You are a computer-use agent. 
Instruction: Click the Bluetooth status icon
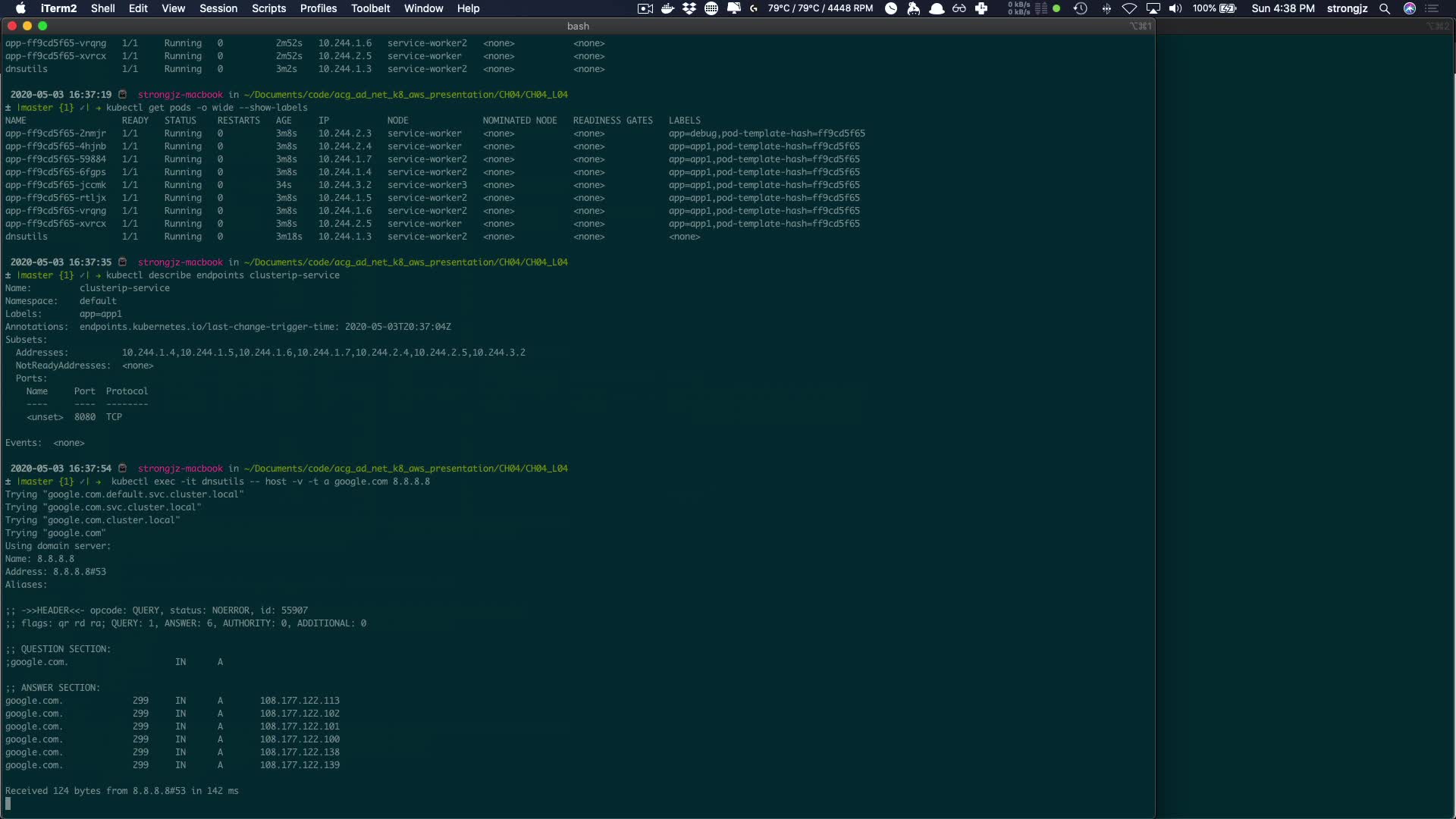click(x=1106, y=8)
